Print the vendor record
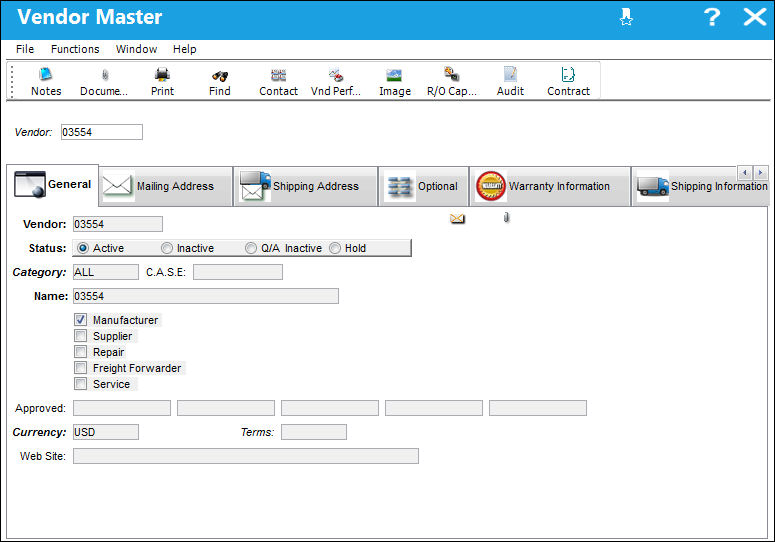This screenshot has width=775, height=542. tap(162, 82)
